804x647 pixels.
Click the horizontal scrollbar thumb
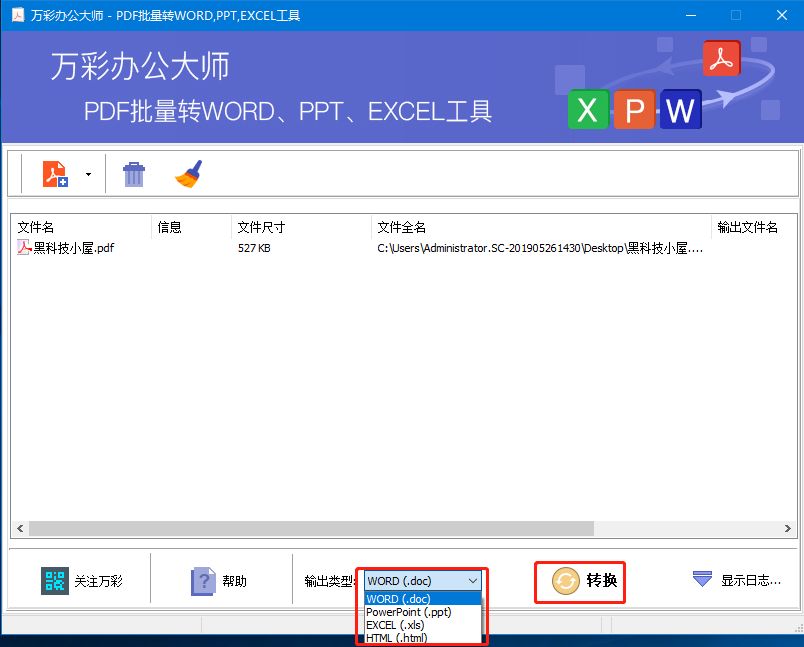coord(311,529)
